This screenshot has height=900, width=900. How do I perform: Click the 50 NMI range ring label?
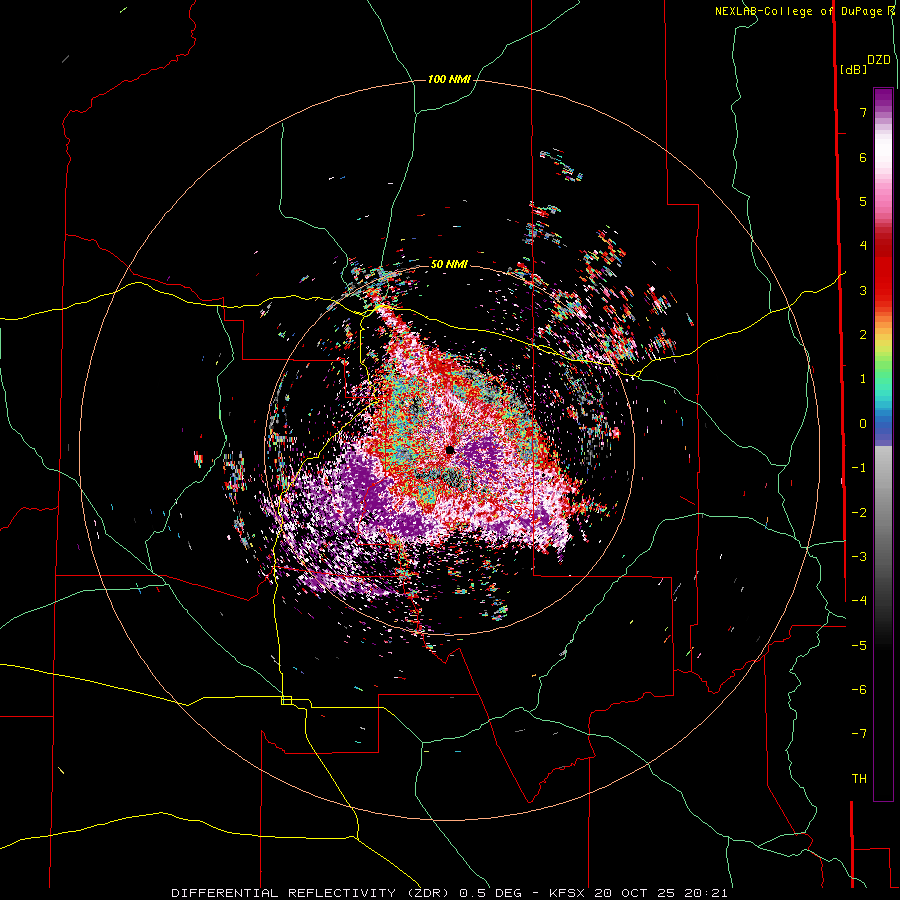449,264
